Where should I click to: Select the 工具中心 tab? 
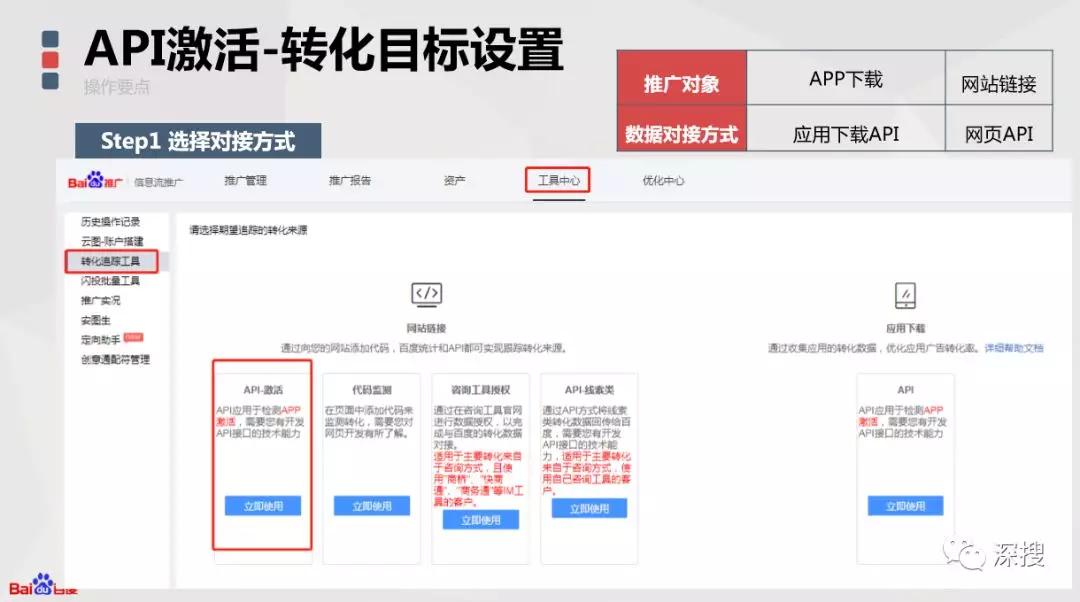[x=559, y=180]
